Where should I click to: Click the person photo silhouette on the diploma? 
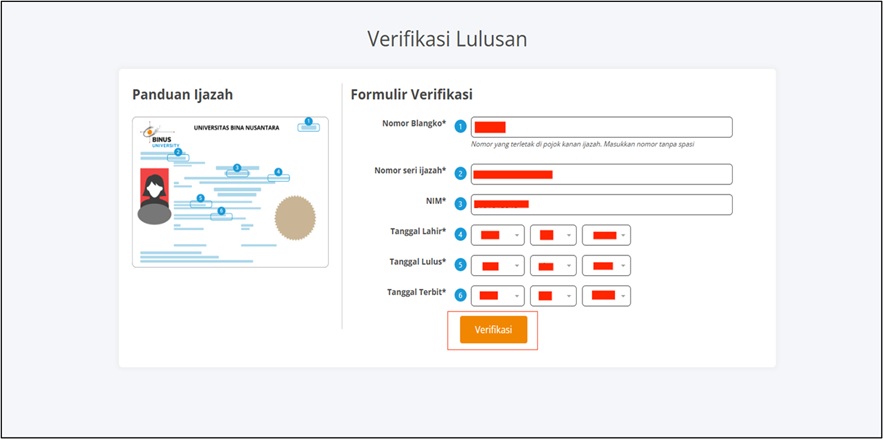click(x=154, y=197)
